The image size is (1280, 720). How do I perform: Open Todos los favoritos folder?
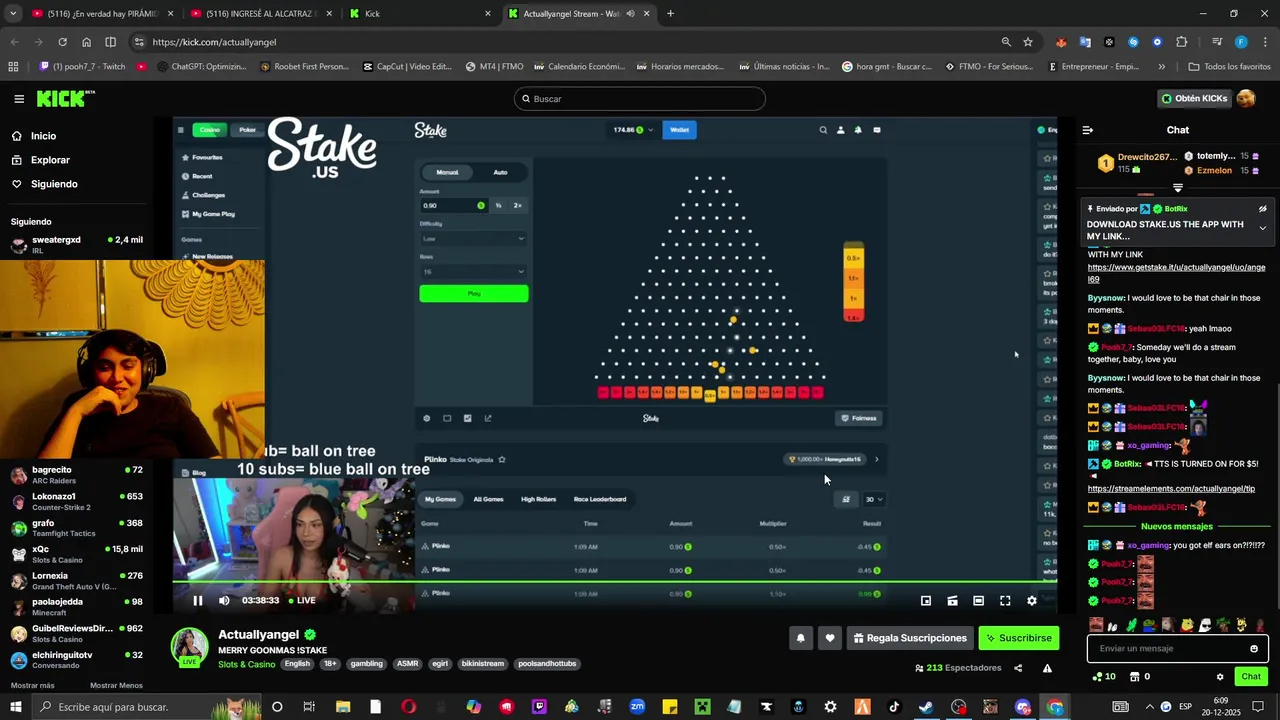[1229, 67]
